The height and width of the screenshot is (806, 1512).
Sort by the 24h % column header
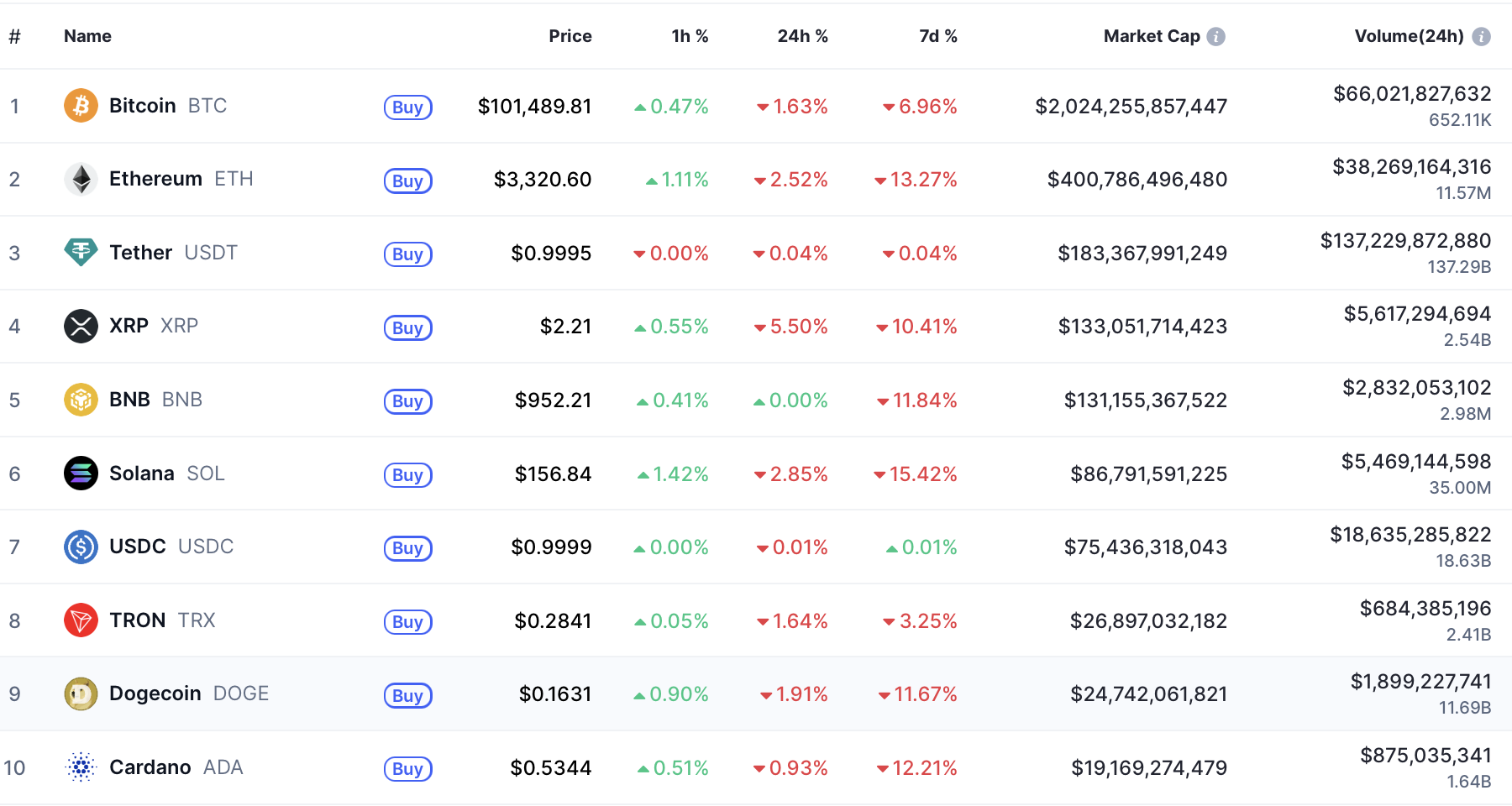(802, 36)
